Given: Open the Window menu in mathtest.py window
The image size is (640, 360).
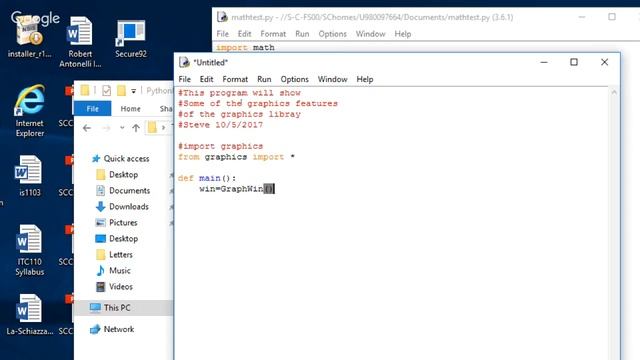Looking at the screenshot, I should coord(370,34).
